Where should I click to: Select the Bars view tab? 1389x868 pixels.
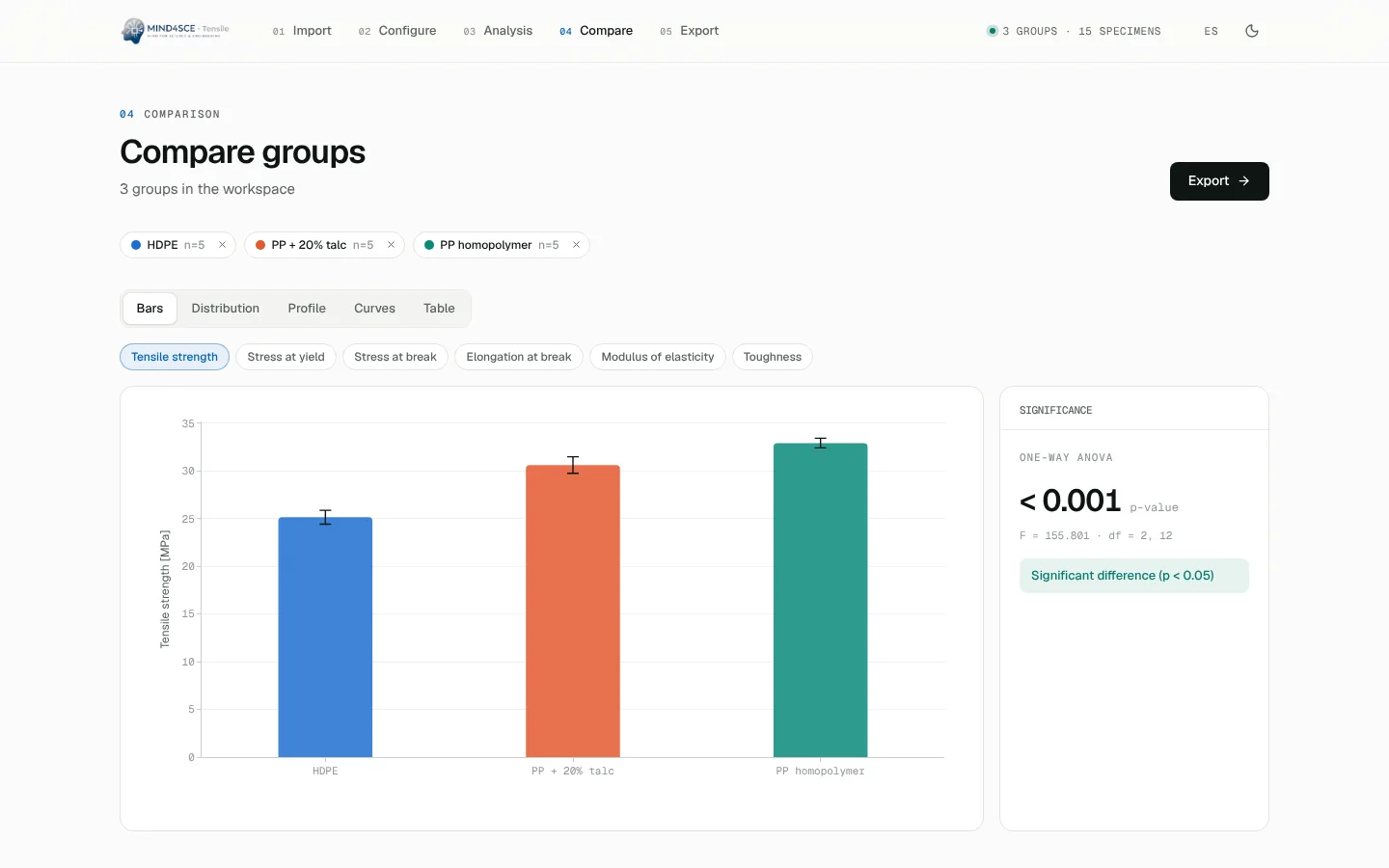(x=150, y=309)
